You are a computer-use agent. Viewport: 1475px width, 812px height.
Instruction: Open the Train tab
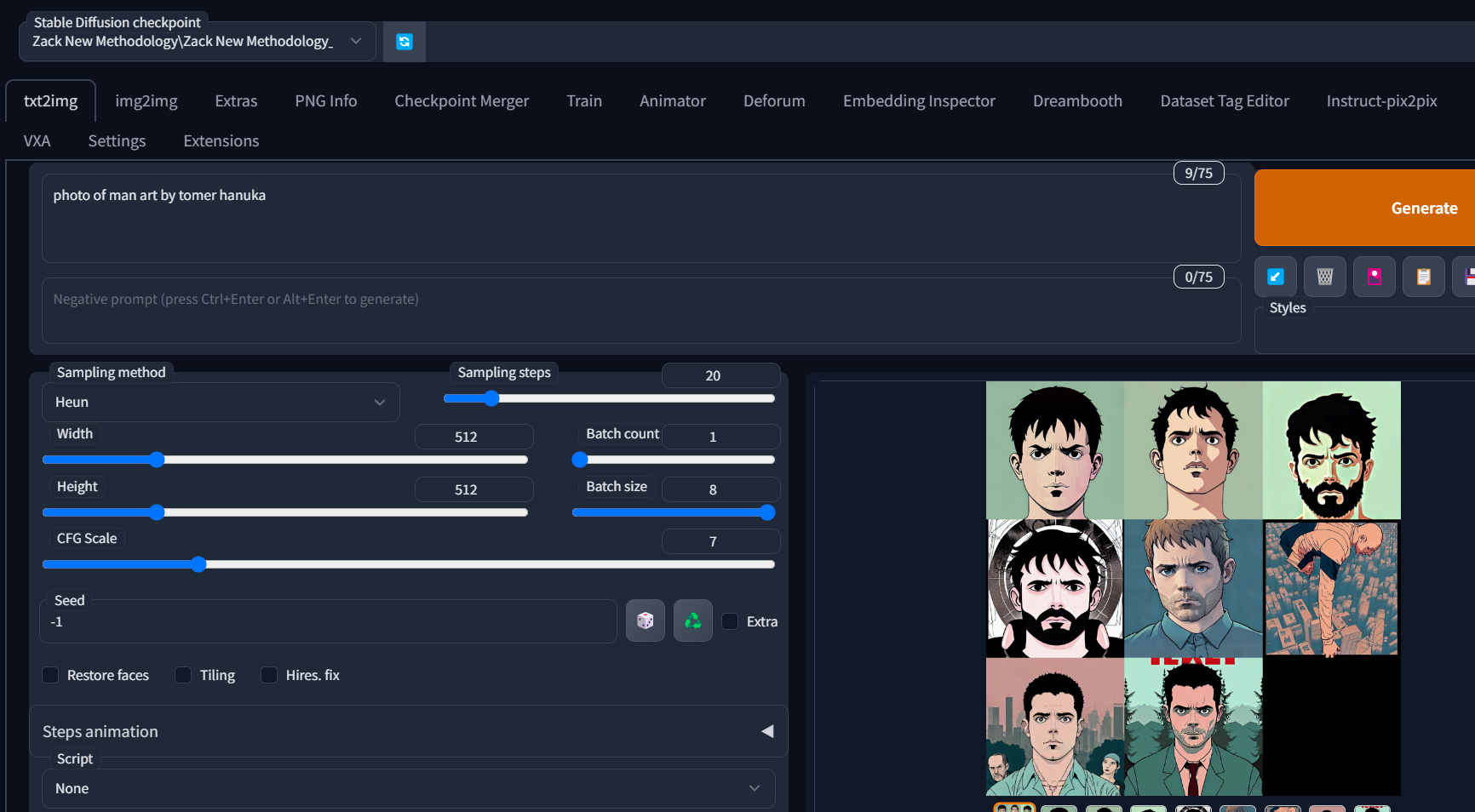tap(584, 101)
